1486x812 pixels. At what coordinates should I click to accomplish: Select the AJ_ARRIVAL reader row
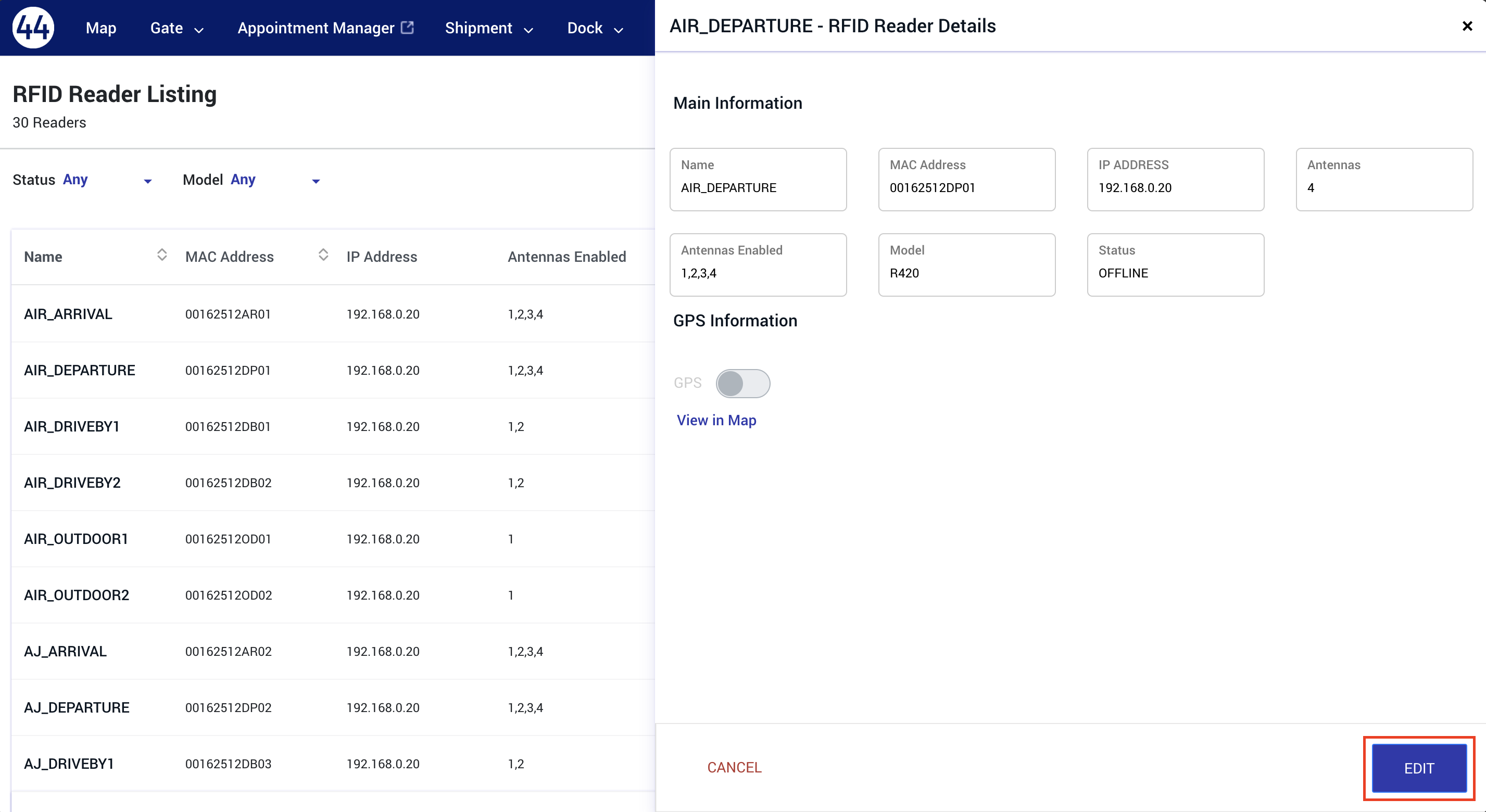coord(333,651)
